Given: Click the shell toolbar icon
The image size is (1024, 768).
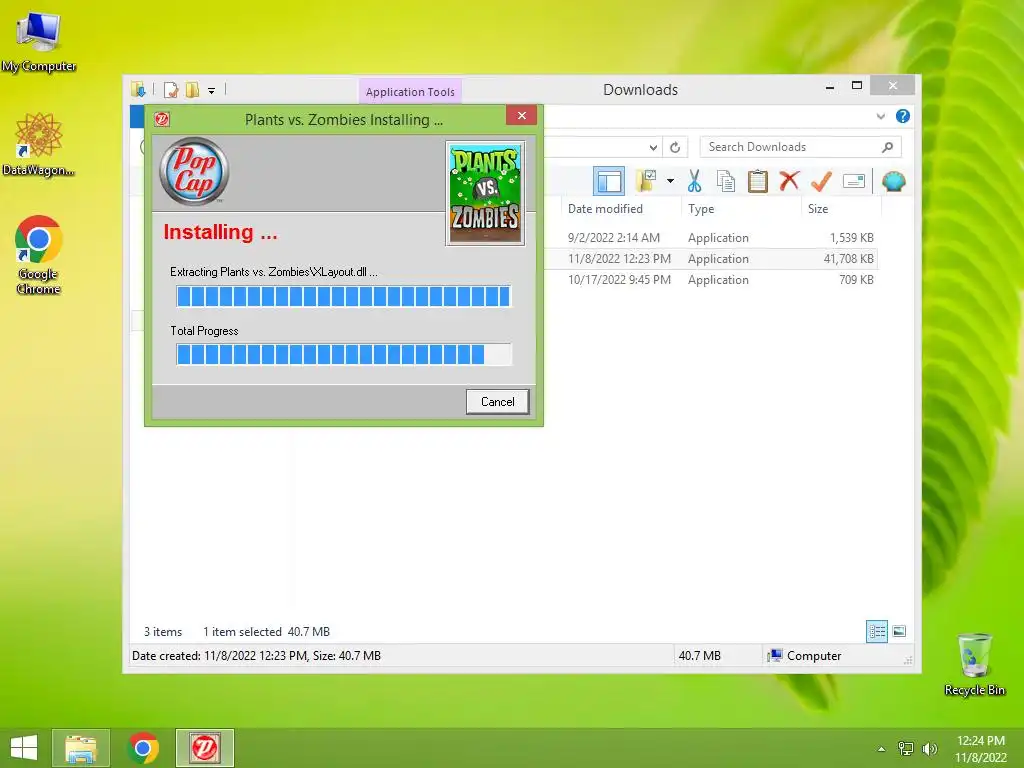Looking at the screenshot, I should (893, 181).
